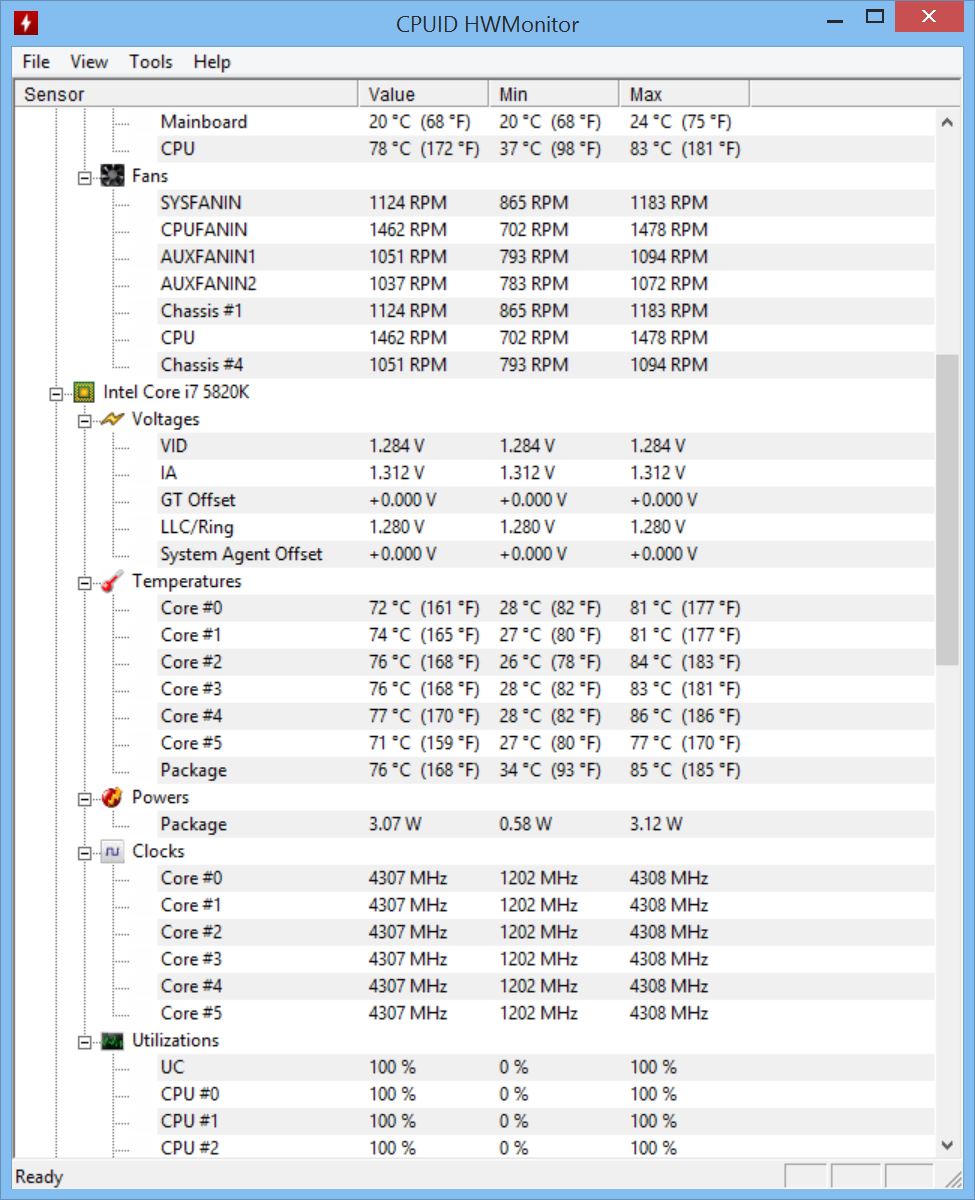This screenshot has height=1200, width=975.
Task: Collapse the Fans tree node
Action: tap(85, 177)
